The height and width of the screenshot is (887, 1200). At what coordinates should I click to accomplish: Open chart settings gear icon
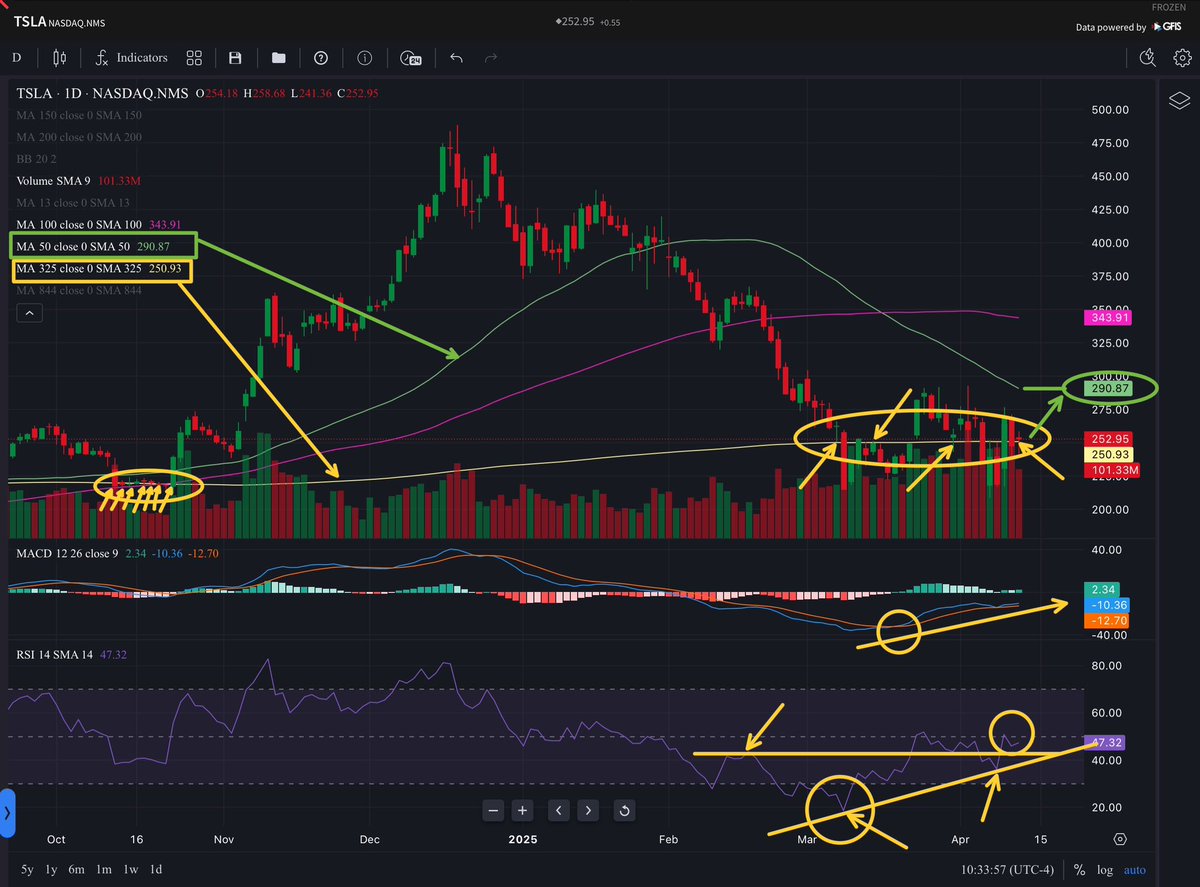coord(1183,58)
